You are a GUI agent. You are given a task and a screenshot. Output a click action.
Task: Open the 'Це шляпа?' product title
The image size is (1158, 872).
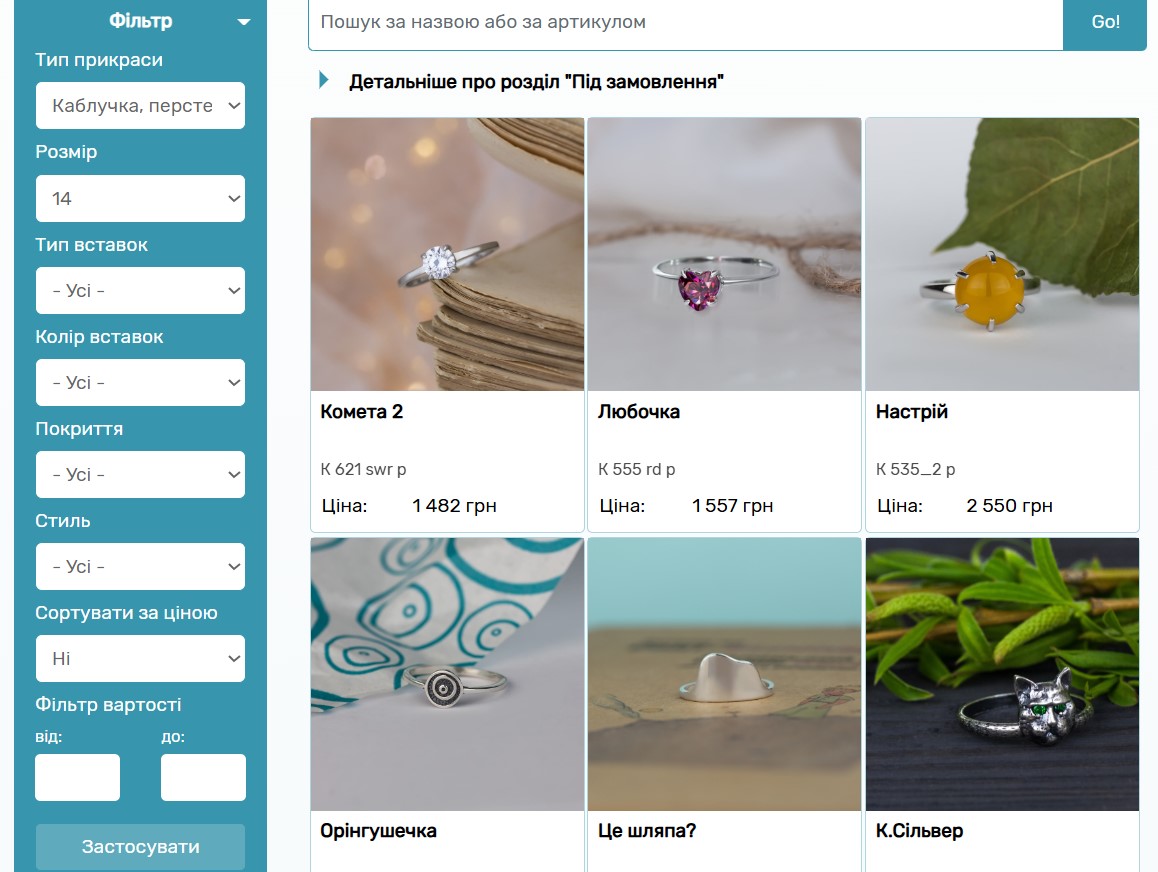(x=647, y=831)
